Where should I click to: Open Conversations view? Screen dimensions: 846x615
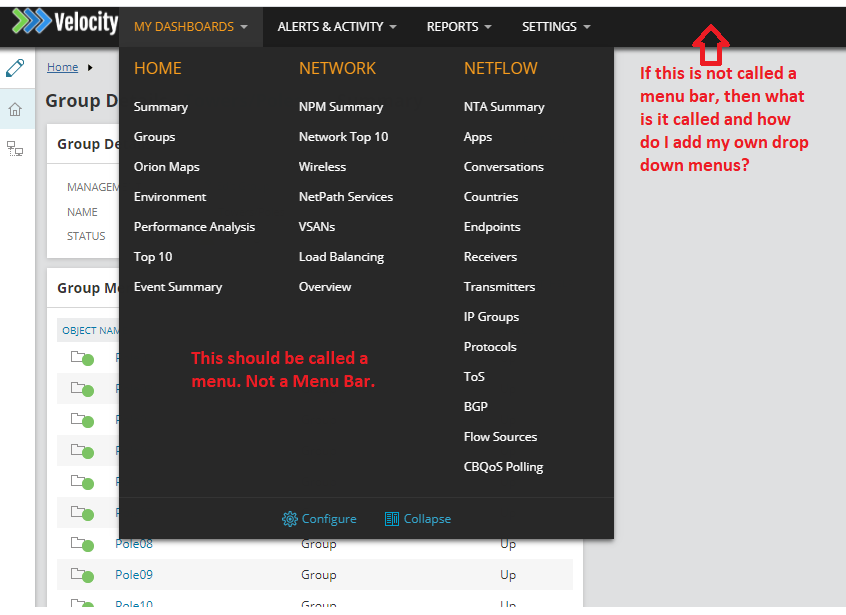tap(504, 167)
